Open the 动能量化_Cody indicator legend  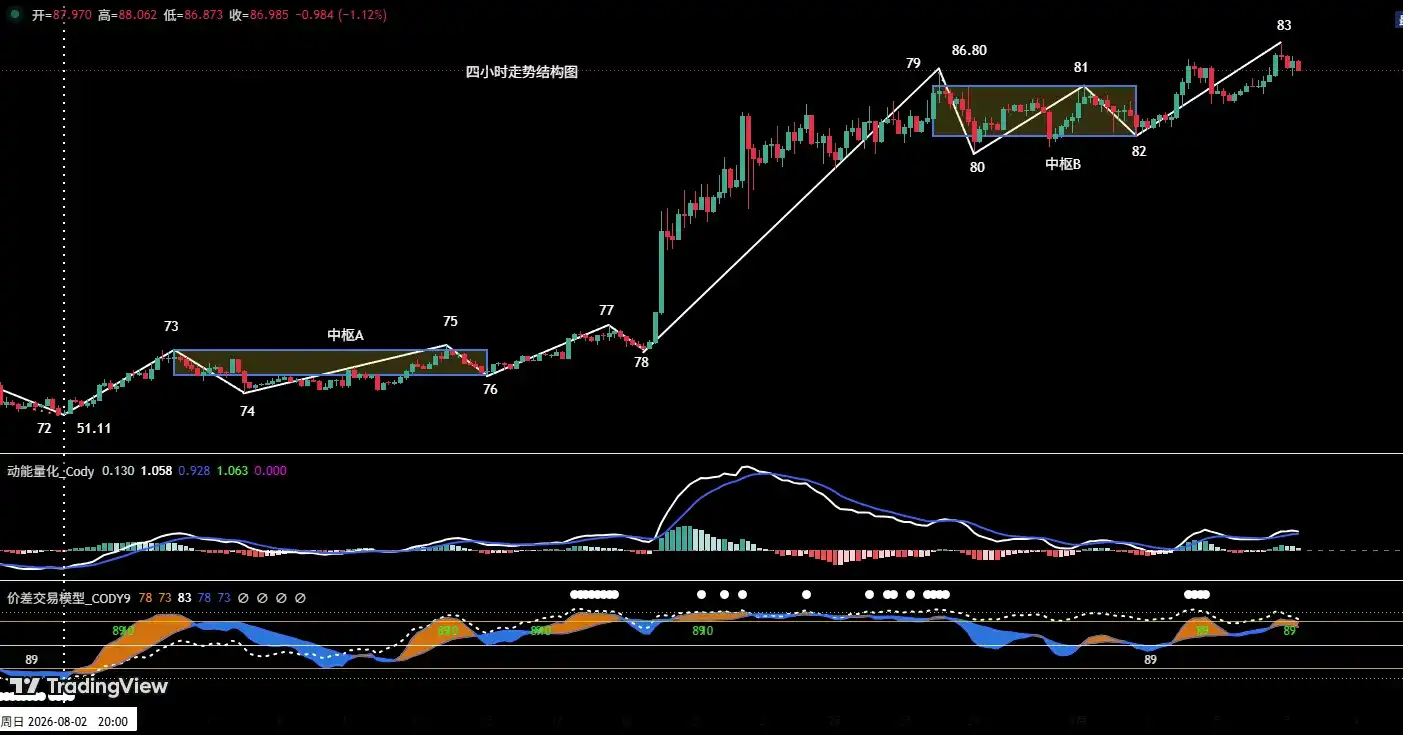click(x=51, y=471)
